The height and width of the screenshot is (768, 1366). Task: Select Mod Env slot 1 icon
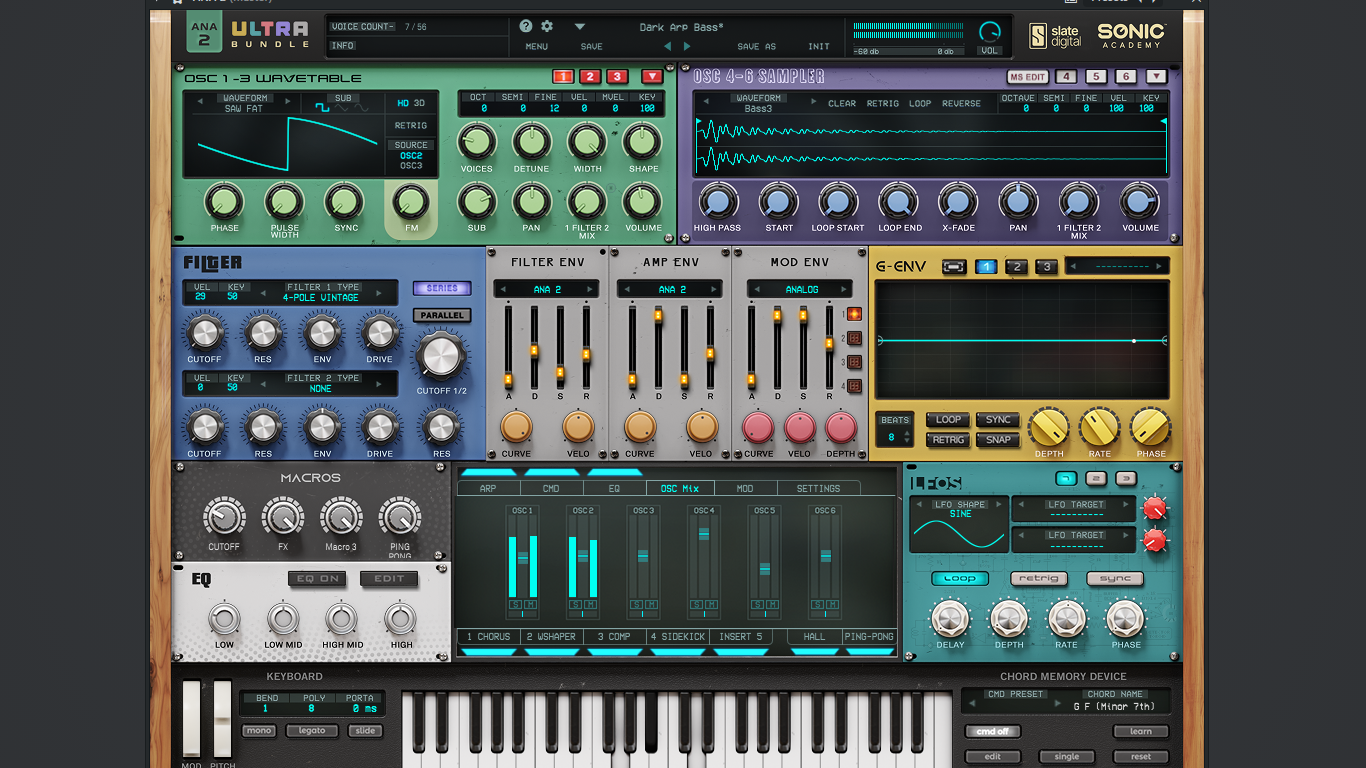point(854,314)
